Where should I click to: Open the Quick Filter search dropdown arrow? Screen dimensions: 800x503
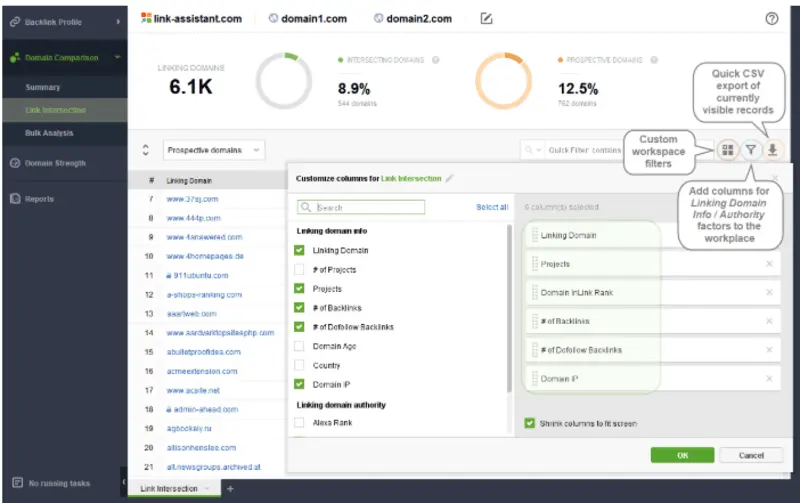tap(538, 150)
